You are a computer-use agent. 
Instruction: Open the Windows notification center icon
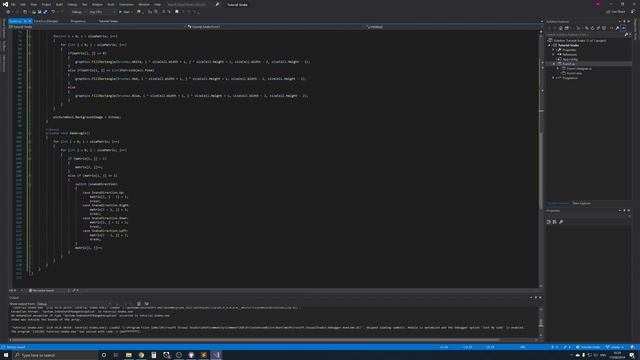[x=632, y=355]
